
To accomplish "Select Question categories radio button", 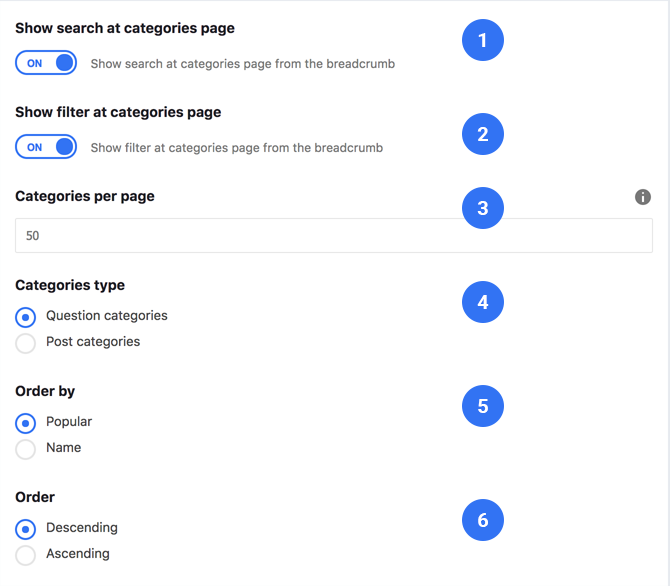I will pyautogui.click(x=26, y=317).
